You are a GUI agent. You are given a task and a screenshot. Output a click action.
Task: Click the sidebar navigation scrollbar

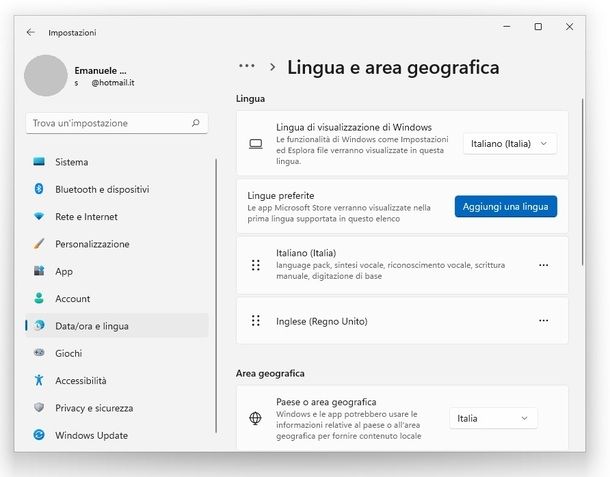click(216, 296)
